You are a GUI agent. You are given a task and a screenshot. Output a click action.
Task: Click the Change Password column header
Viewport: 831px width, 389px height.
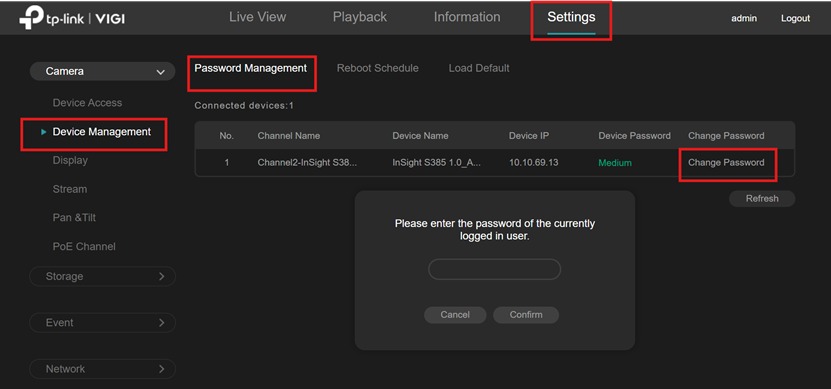(726, 136)
